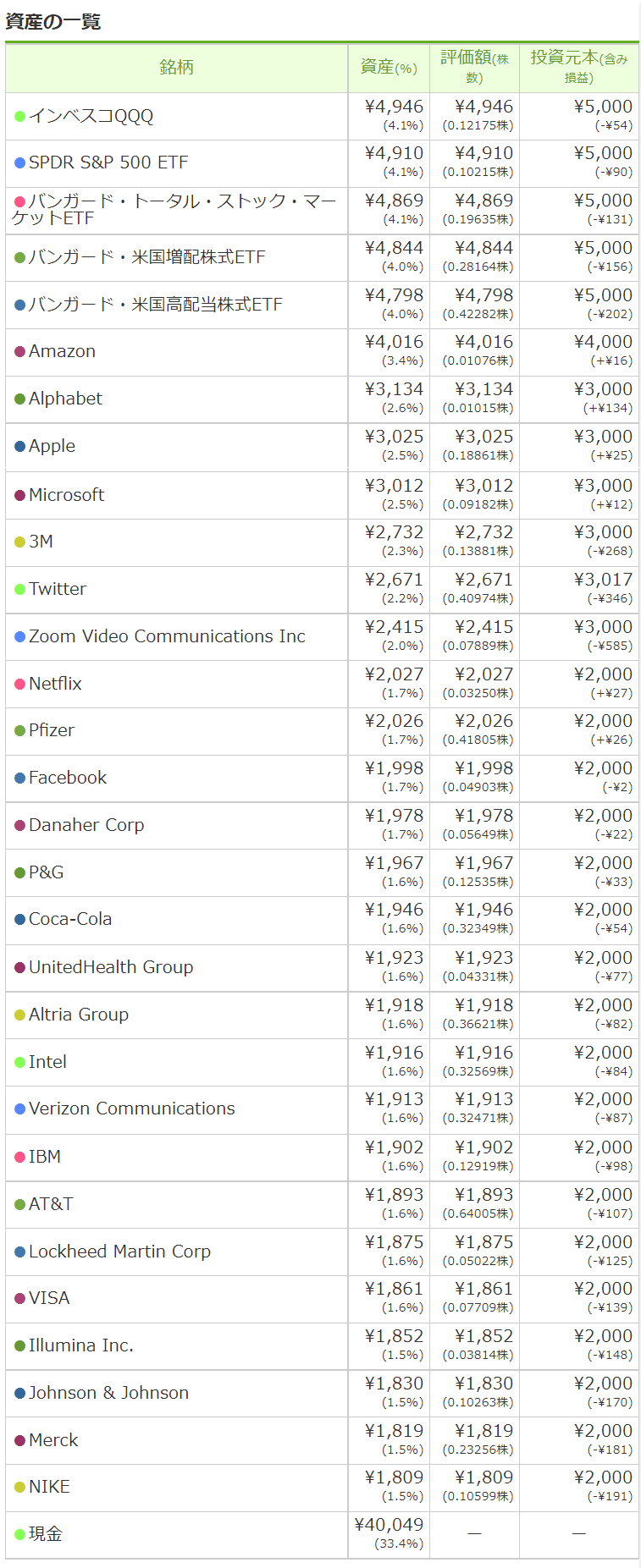Screen dimensions: 641x1568
Task: Click the Verizon Communications name
Action: coord(132,1109)
